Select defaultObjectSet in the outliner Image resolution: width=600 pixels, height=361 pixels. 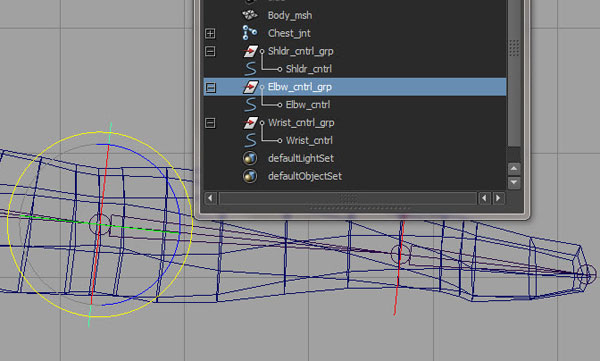point(305,176)
